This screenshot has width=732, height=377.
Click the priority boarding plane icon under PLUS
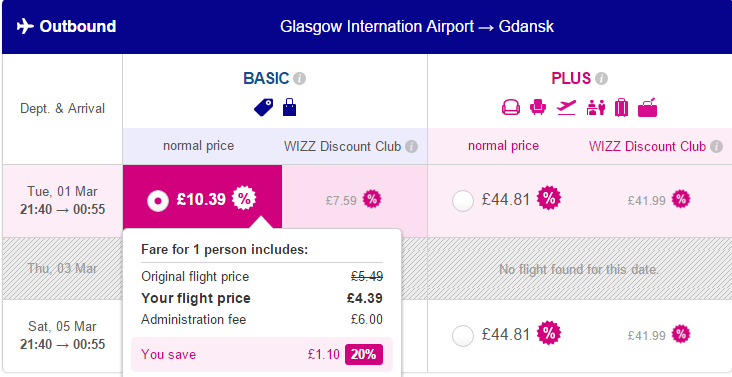click(566, 107)
